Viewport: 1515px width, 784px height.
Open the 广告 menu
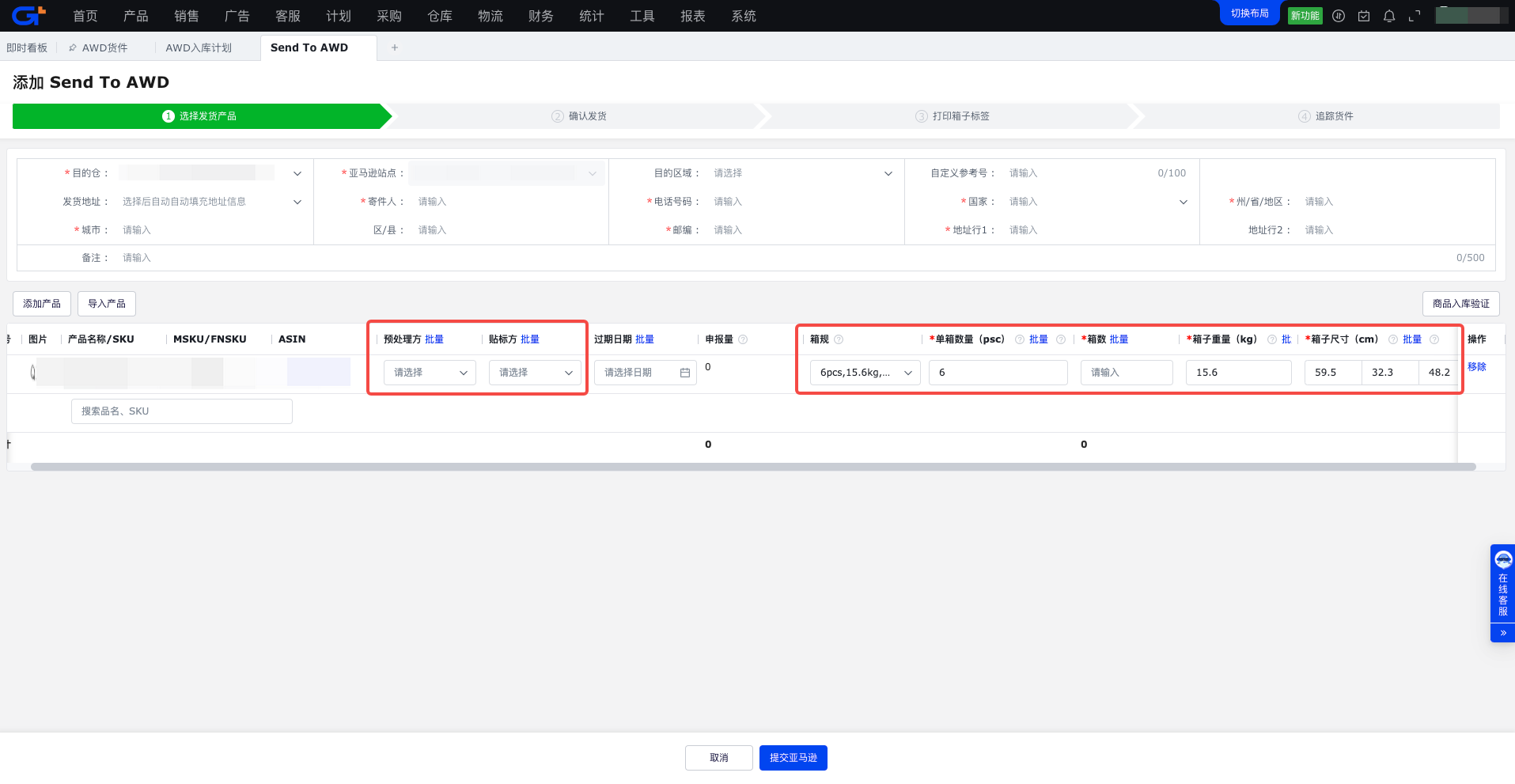pyautogui.click(x=237, y=16)
